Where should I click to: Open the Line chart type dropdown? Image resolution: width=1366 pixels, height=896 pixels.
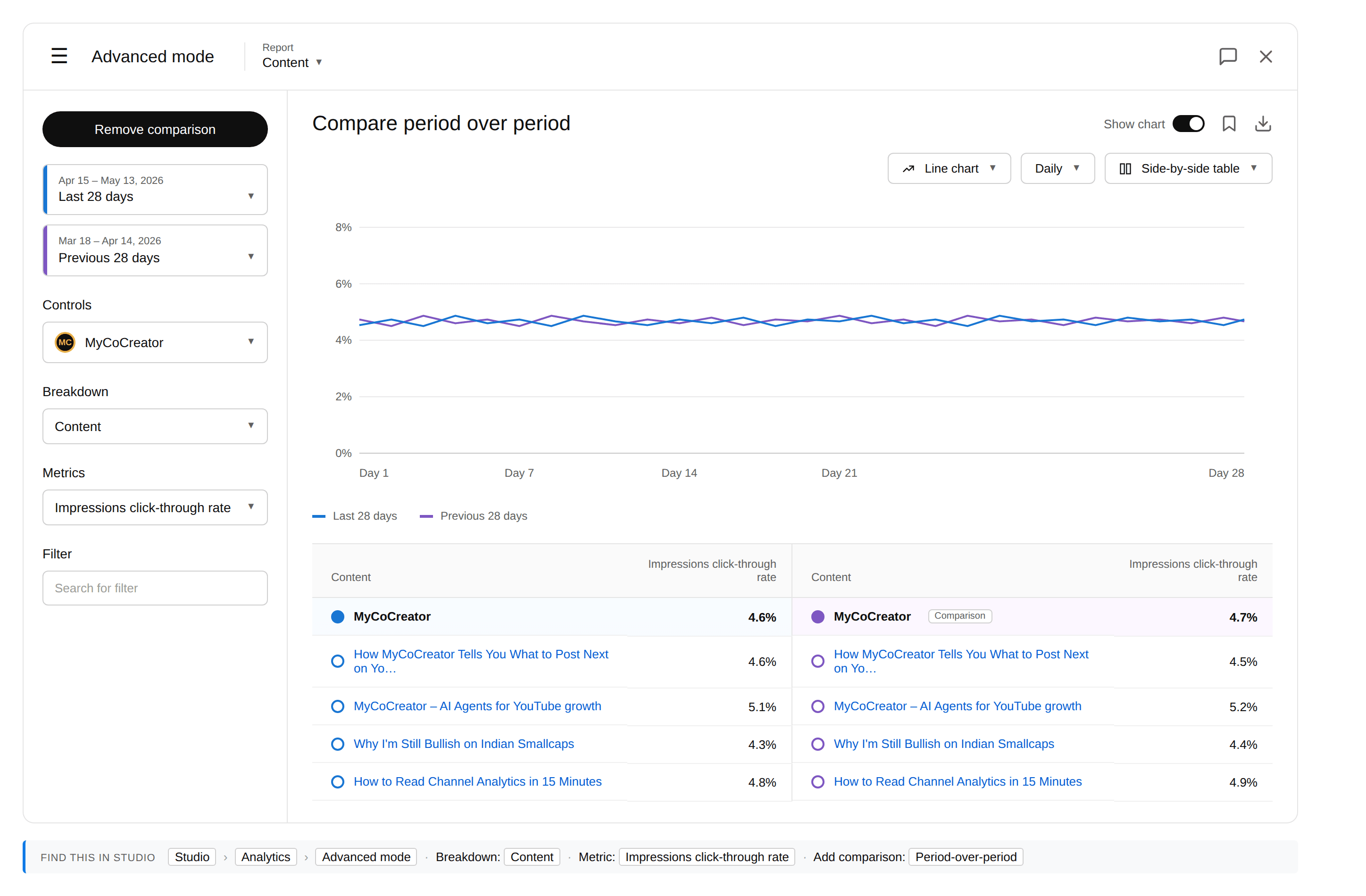point(949,169)
